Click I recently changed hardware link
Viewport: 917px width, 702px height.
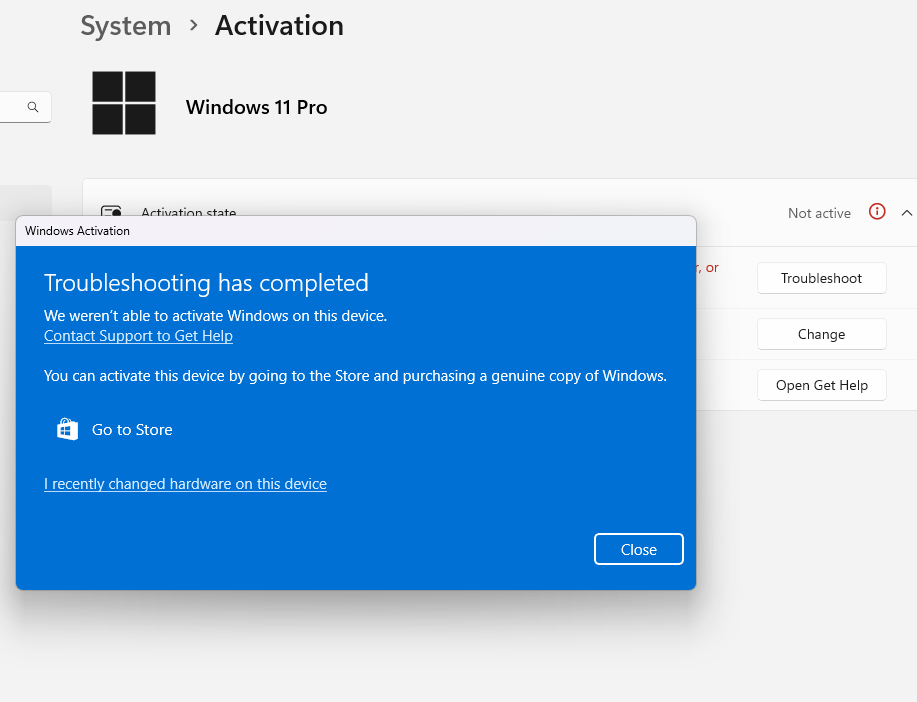pyautogui.click(x=185, y=484)
